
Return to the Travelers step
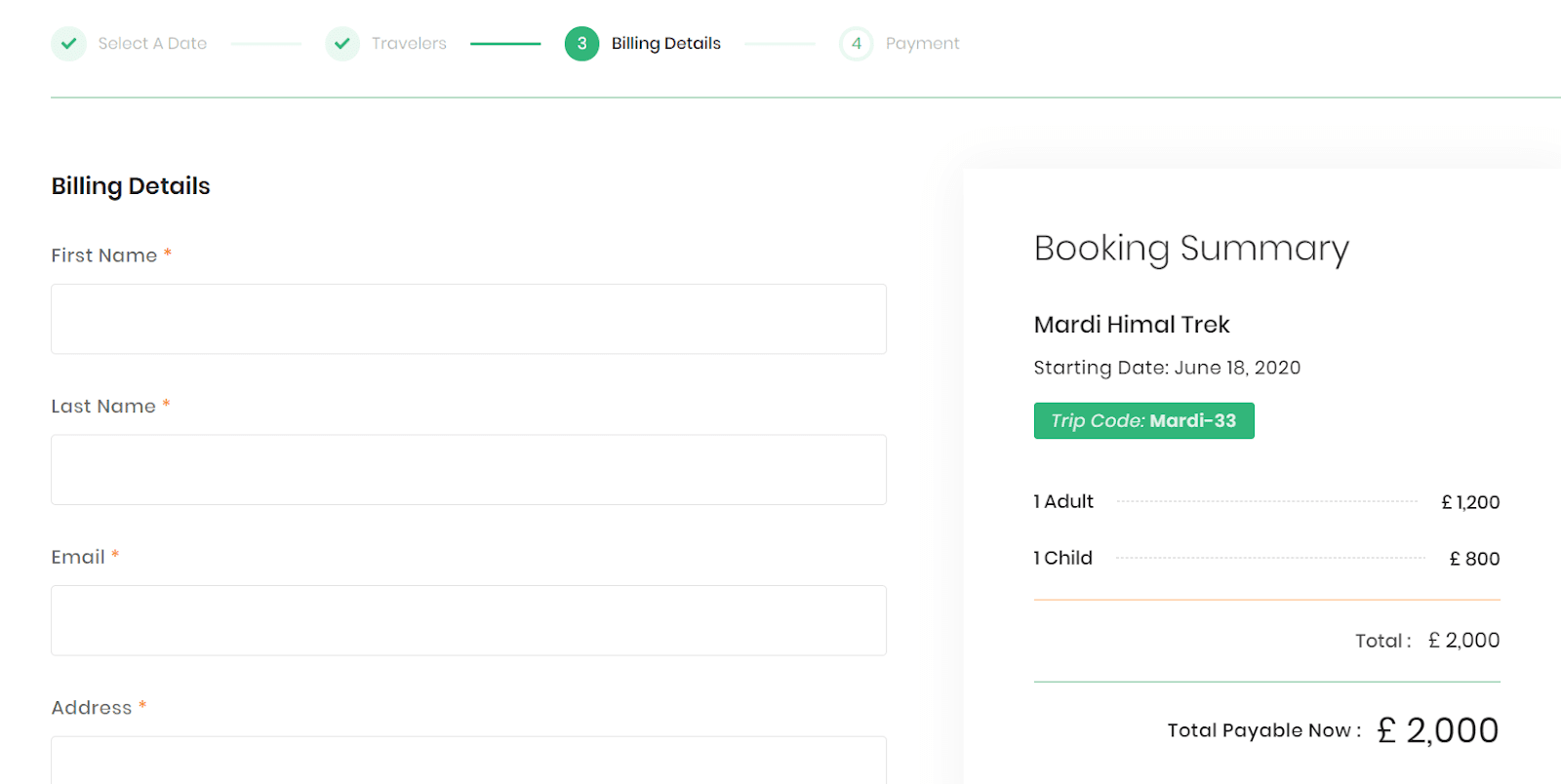tap(409, 43)
